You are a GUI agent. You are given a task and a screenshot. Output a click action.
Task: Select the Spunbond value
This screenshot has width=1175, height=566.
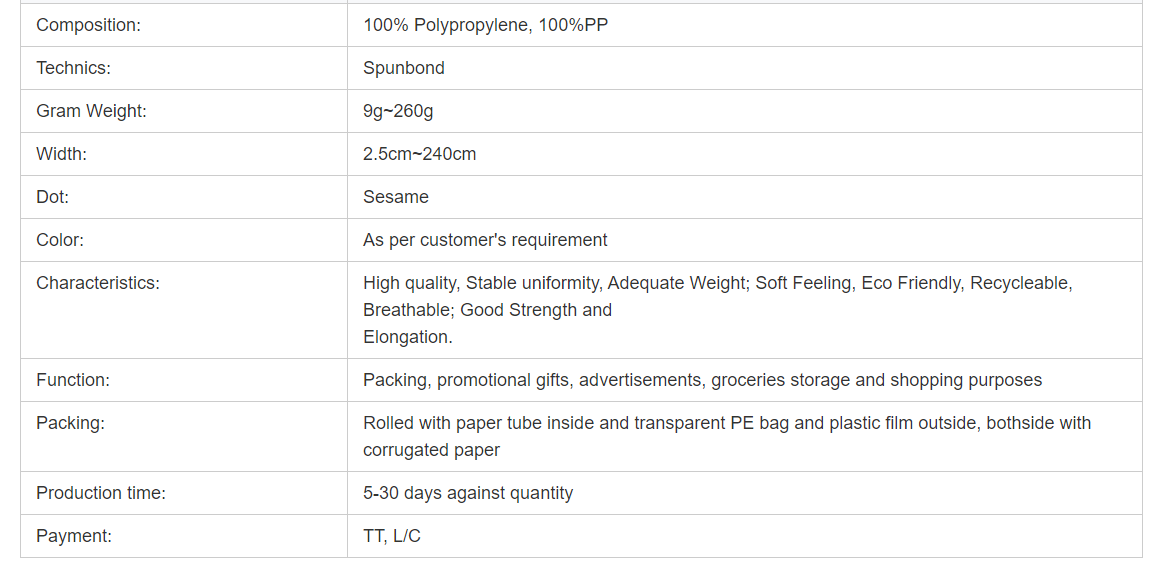404,67
